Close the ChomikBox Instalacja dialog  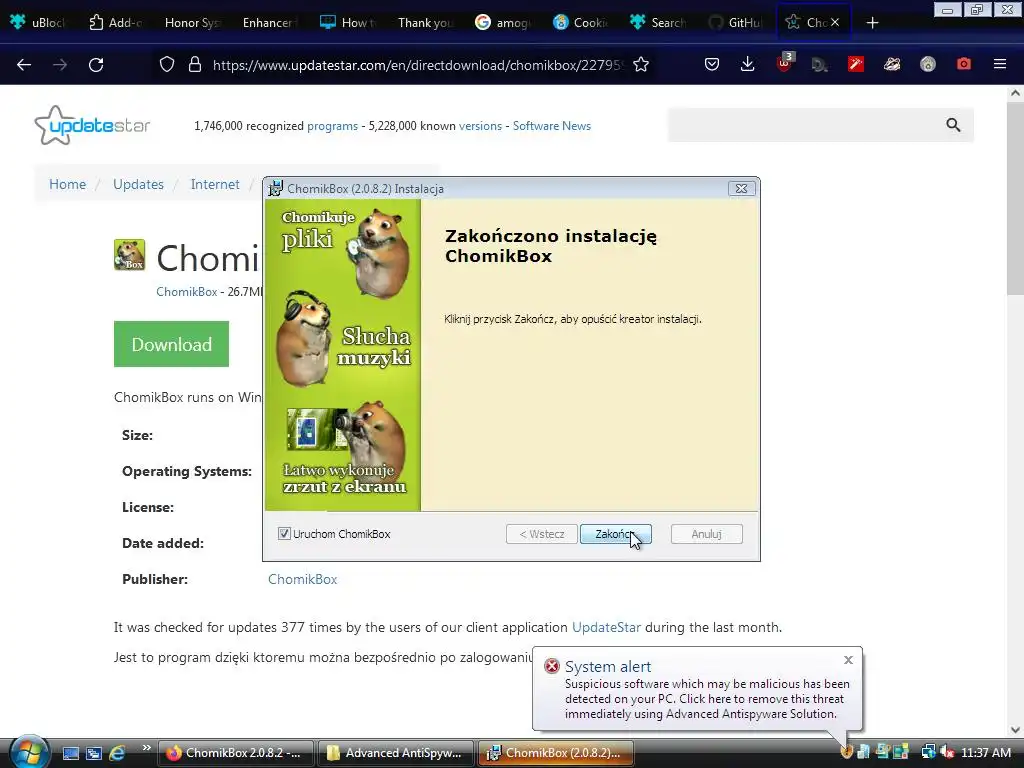point(741,188)
